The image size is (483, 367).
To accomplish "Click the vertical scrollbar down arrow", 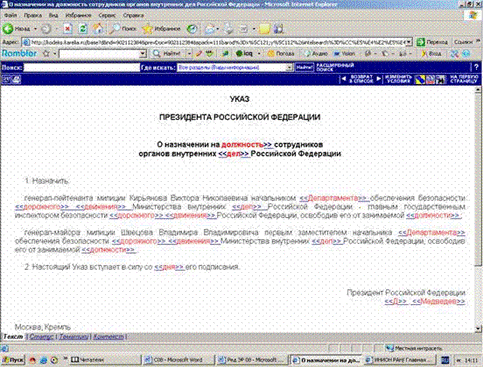I will tap(477, 328).
